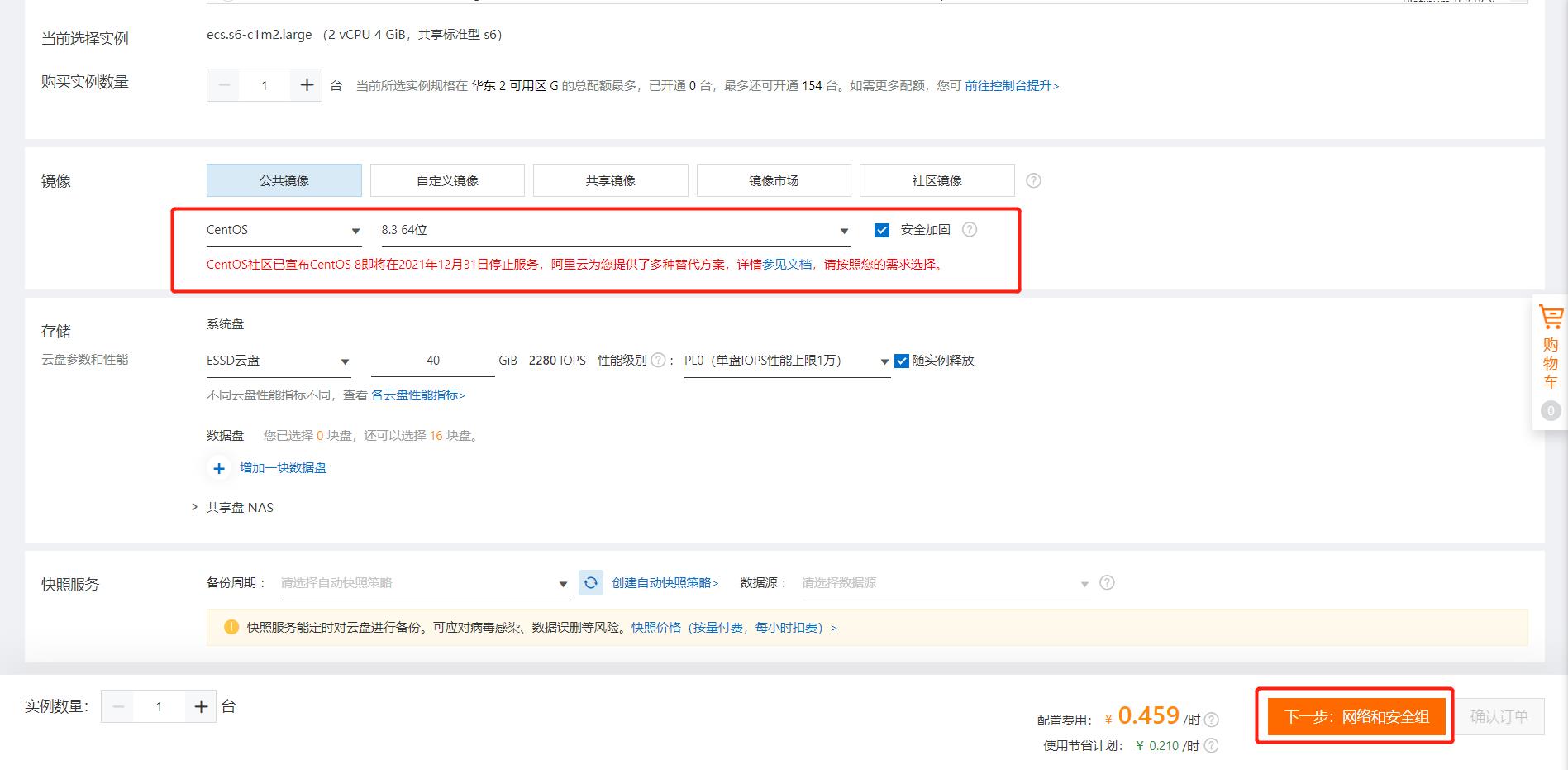Open the snapshot backup policy dropdown
This screenshot has height=770, width=1568.
tap(425, 583)
